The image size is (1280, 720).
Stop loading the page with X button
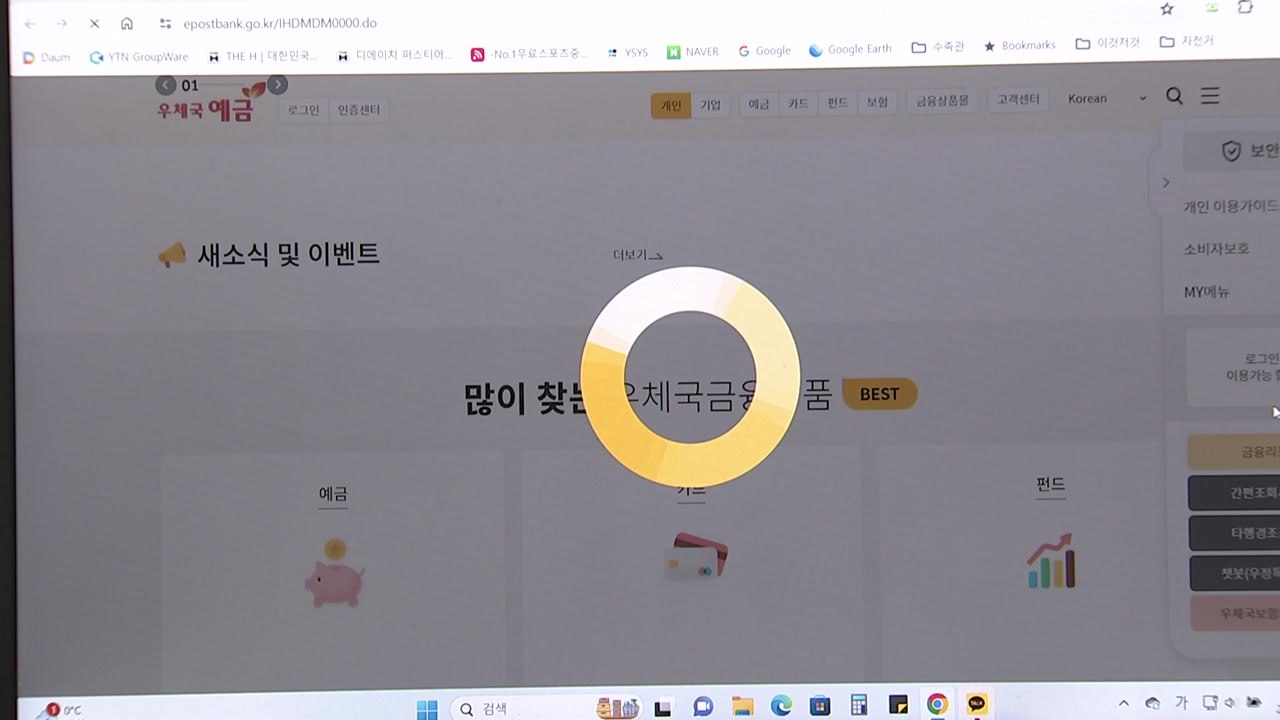pyautogui.click(x=94, y=23)
